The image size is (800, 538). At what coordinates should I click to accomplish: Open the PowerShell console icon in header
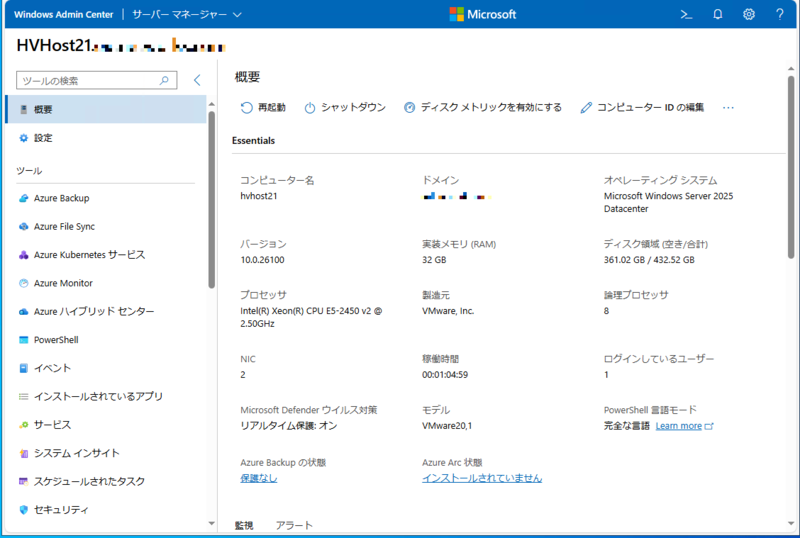[687, 14]
